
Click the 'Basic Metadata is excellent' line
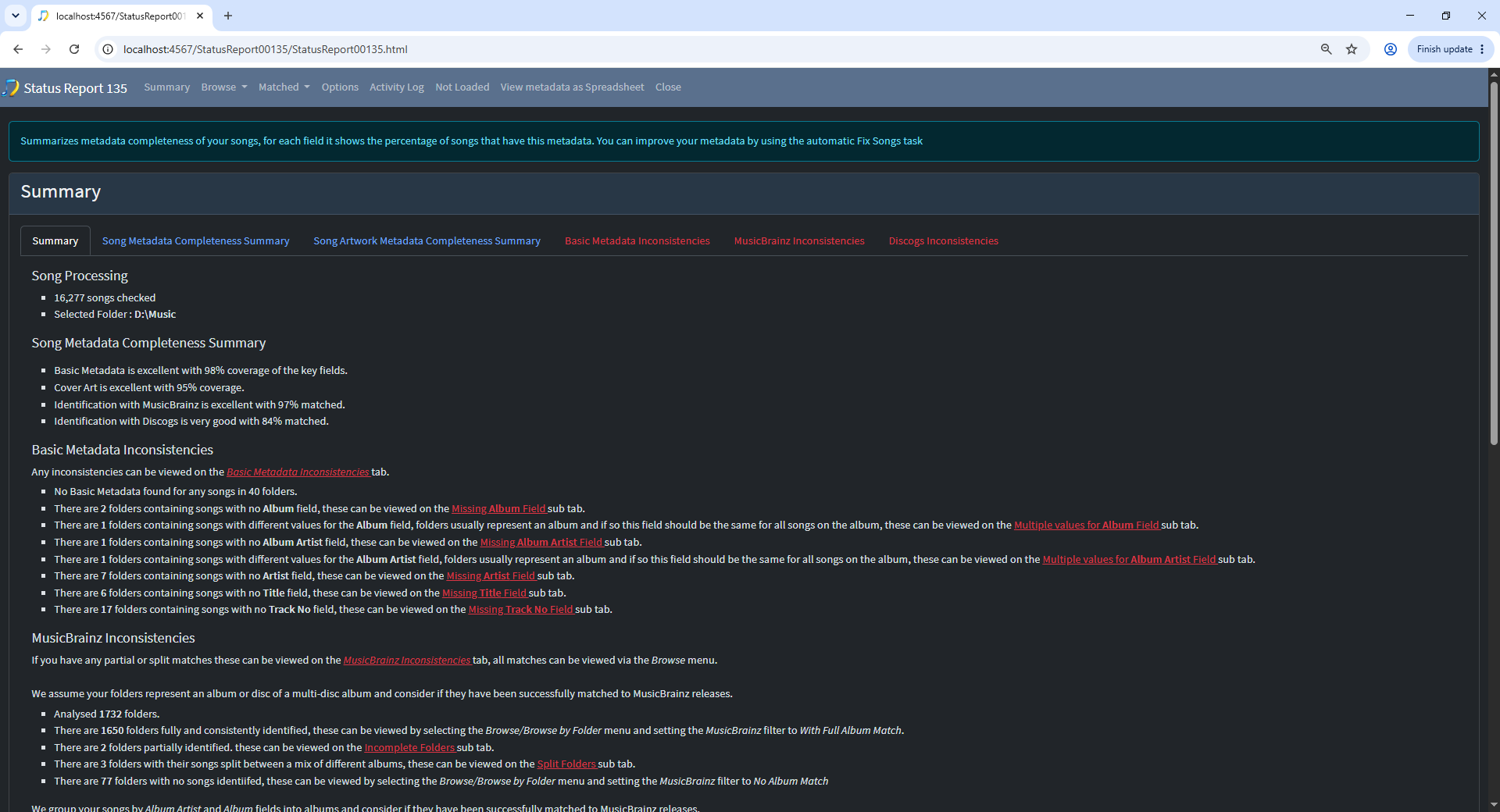click(201, 371)
